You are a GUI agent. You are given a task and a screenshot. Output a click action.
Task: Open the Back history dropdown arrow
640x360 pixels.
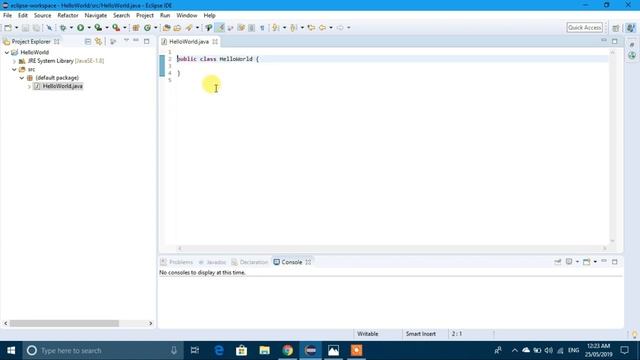(x=331, y=28)
